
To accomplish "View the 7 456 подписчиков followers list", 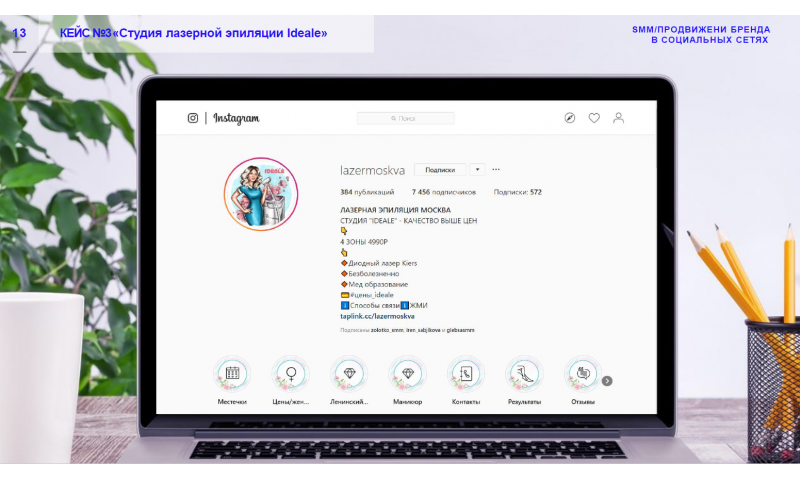I will point(443,192).
